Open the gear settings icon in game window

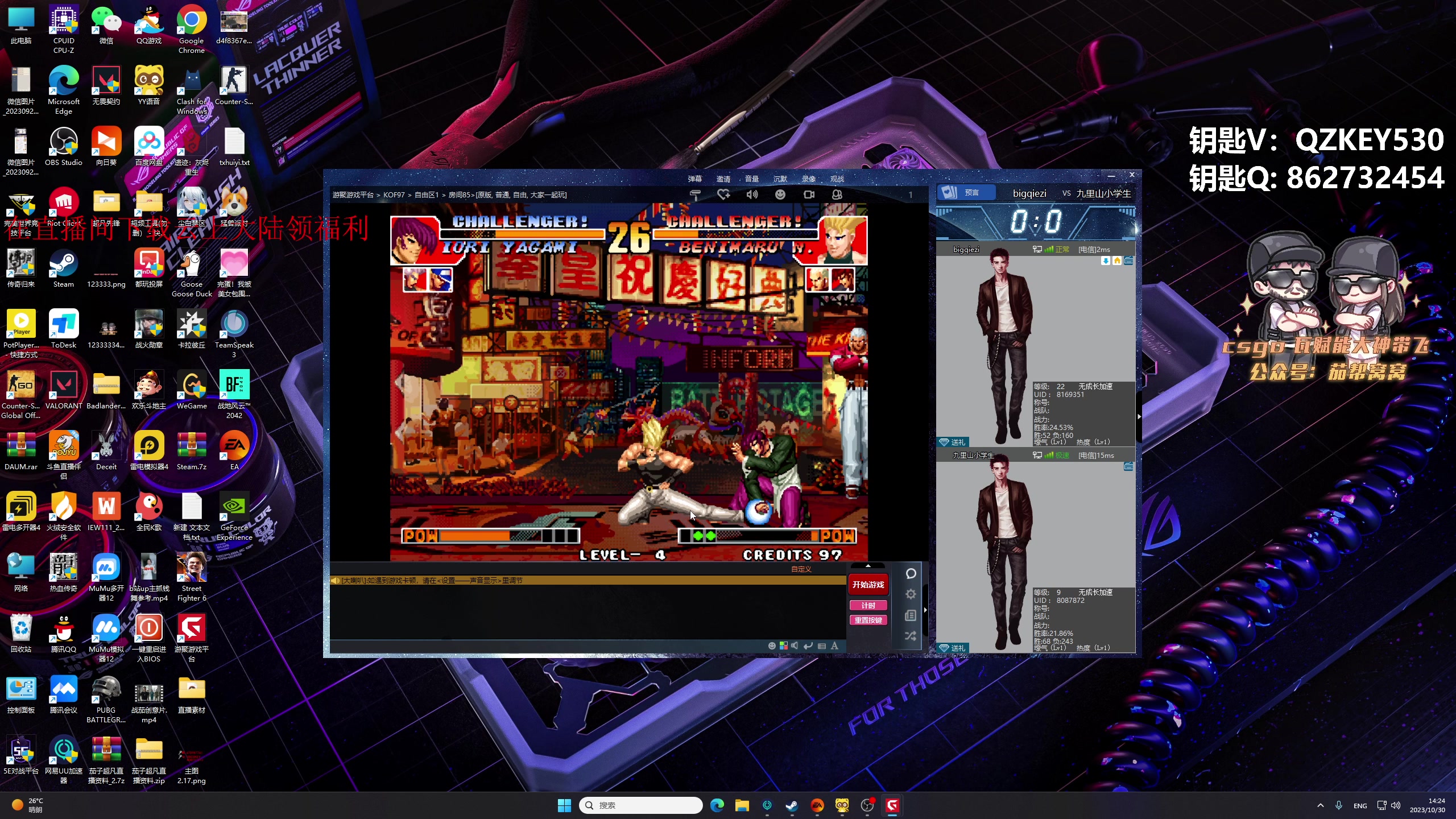pos(911,594)
